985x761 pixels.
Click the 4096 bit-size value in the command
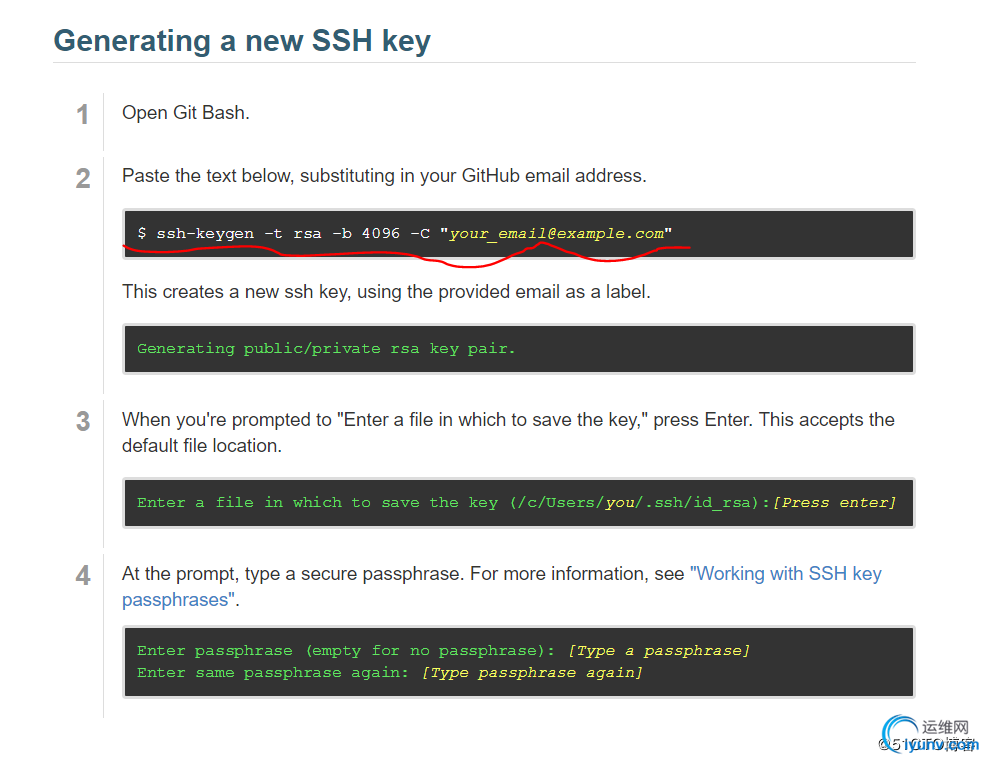[380, 234]
